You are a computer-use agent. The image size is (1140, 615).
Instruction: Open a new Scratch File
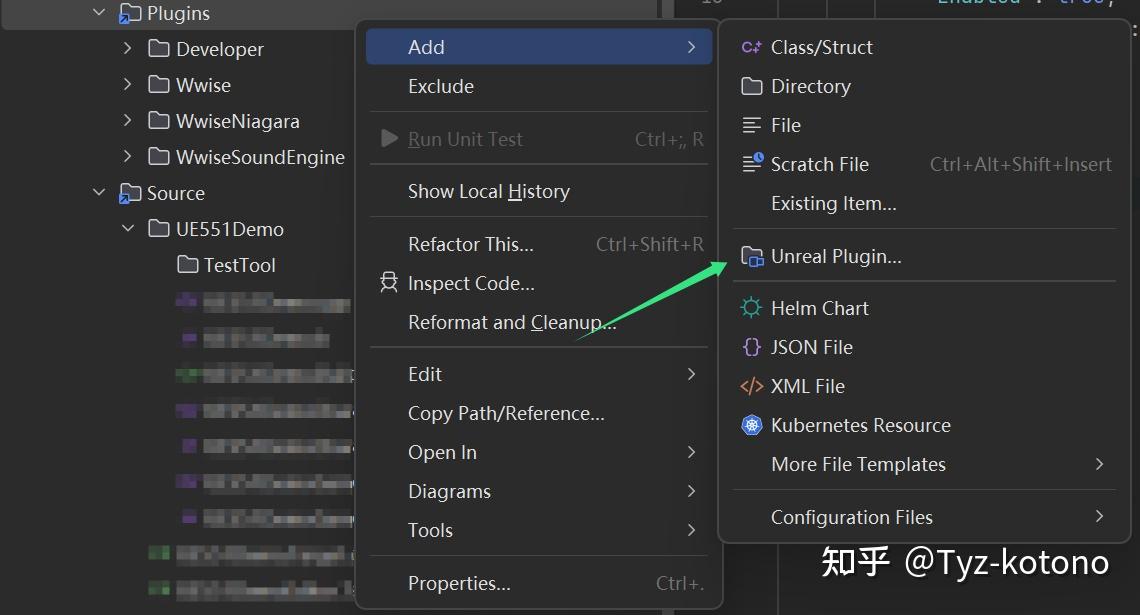click(751, 164)
